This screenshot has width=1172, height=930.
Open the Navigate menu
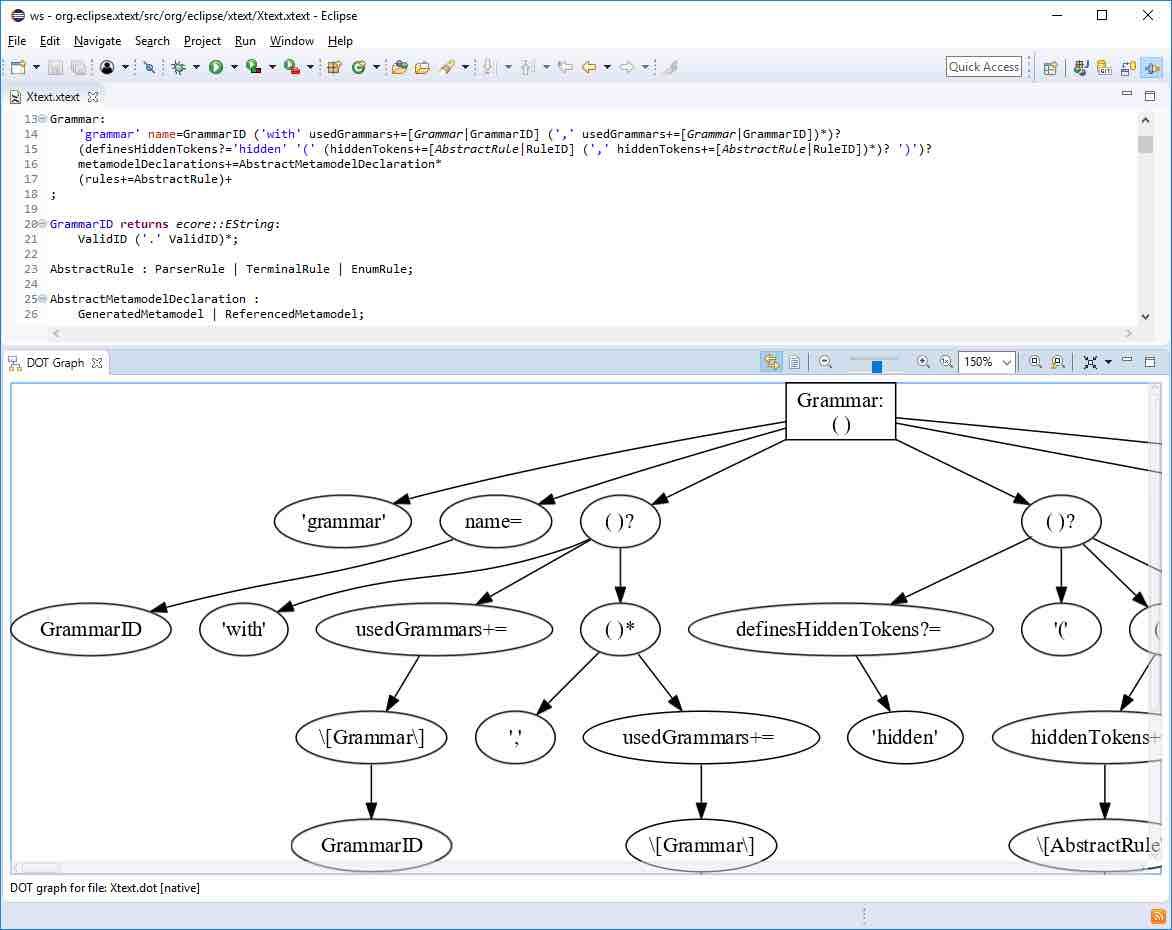(96, 41)
